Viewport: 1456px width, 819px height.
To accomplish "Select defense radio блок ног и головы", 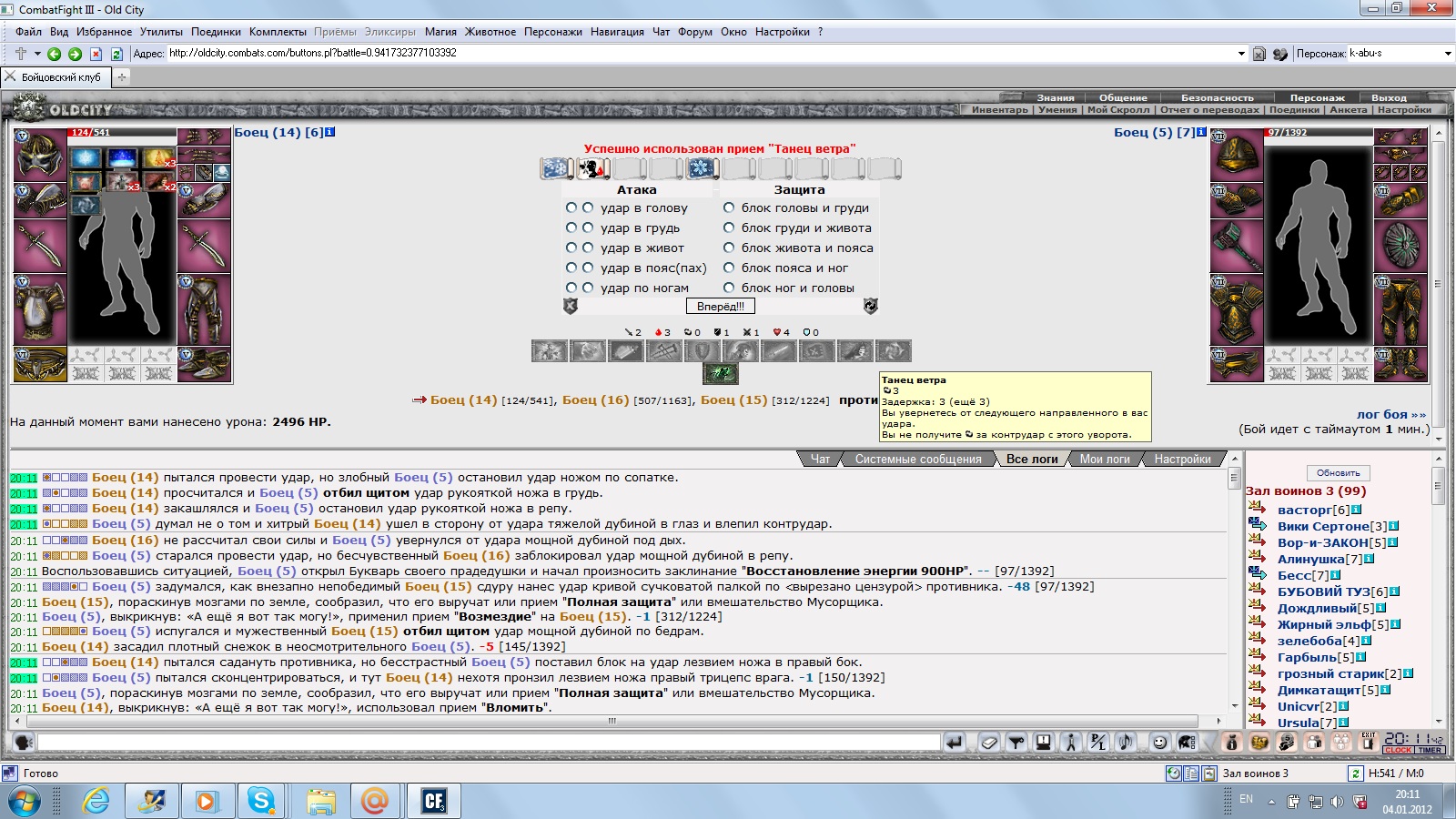I will tap(729, 288).
